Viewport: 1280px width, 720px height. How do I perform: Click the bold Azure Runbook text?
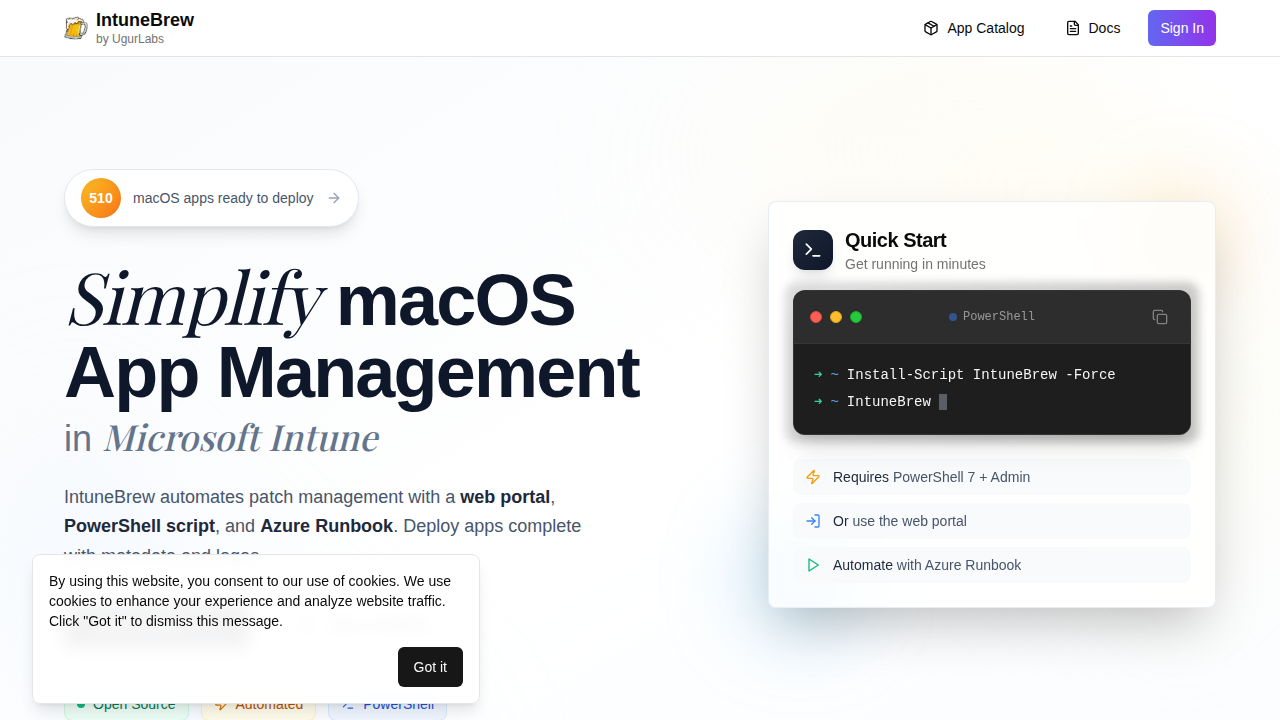(327, 526)
